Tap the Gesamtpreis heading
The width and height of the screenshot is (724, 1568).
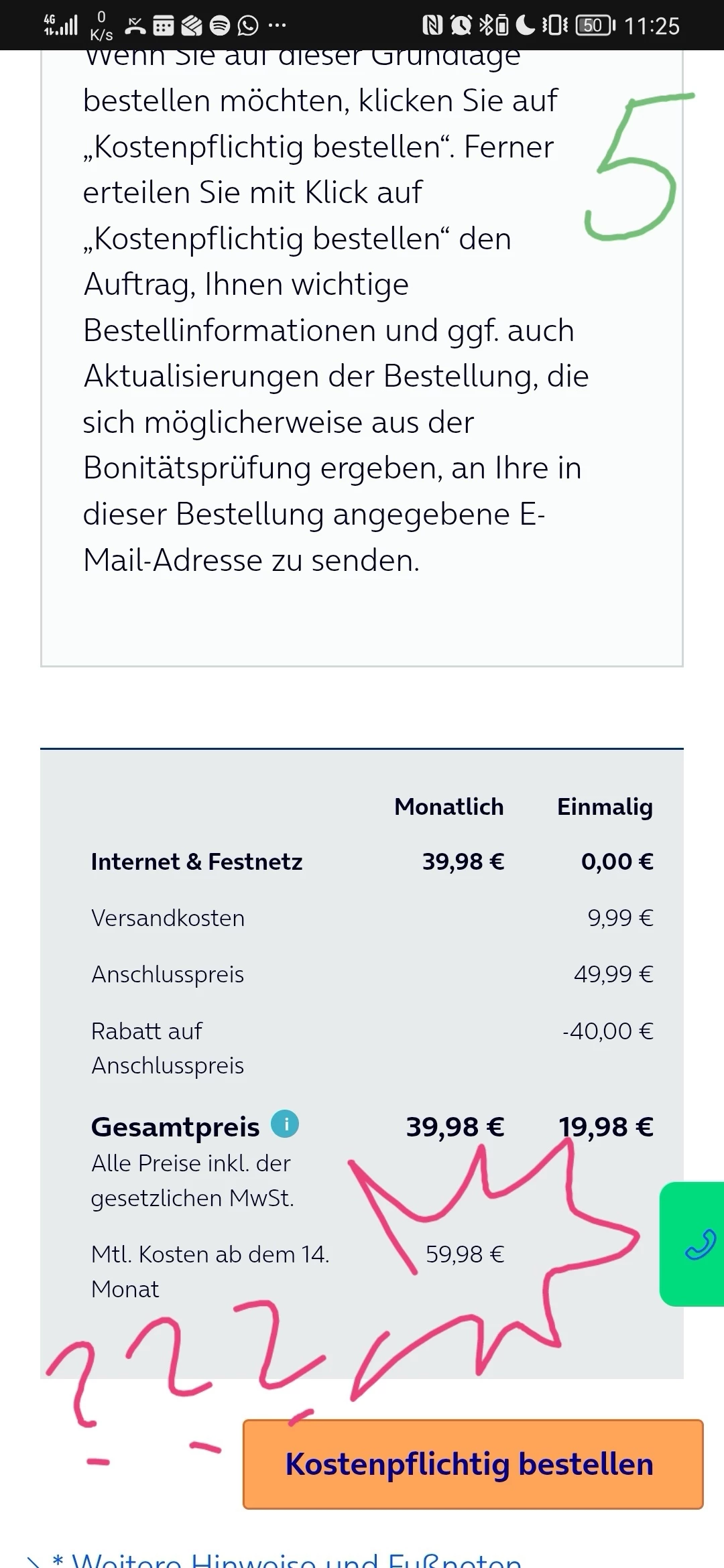pyautogui.click(x=175, y=1127)
